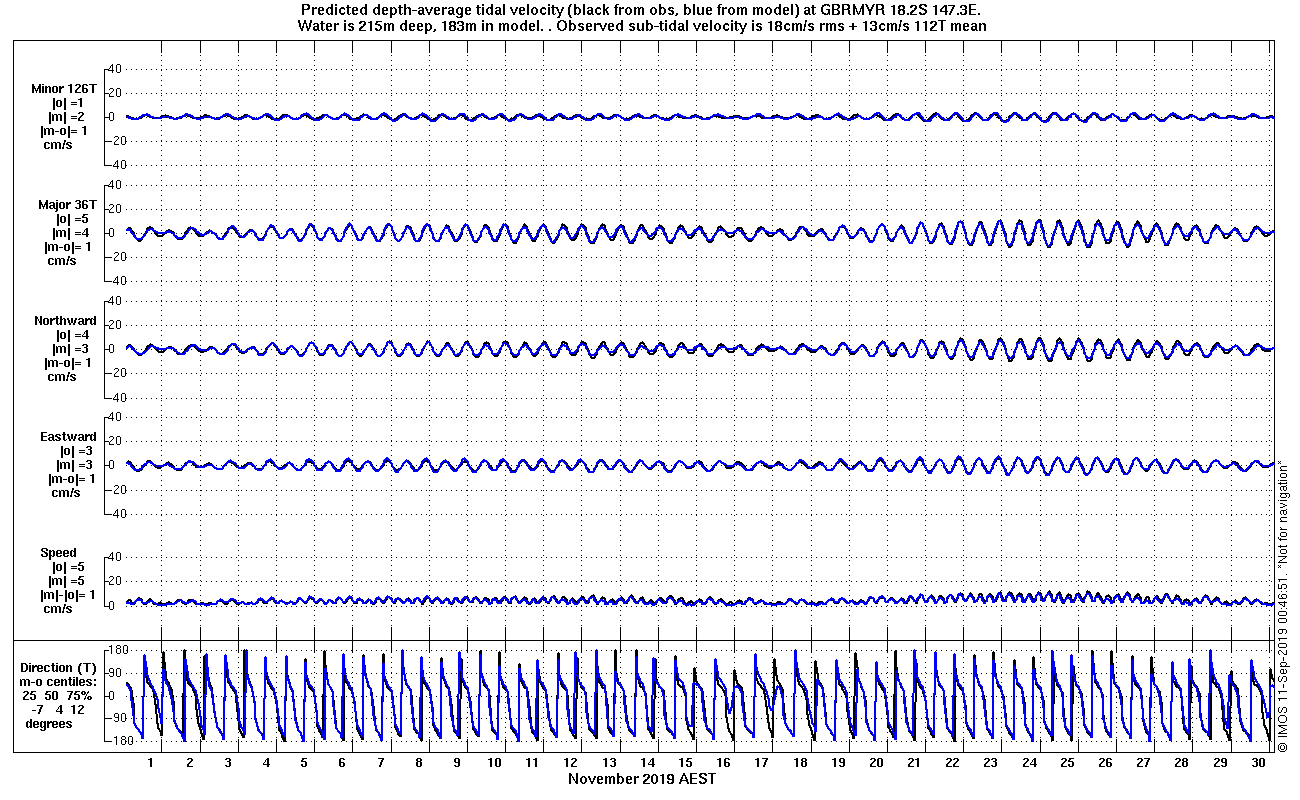Select the 'Minor 126T' panel label

[x=64, y=89]
